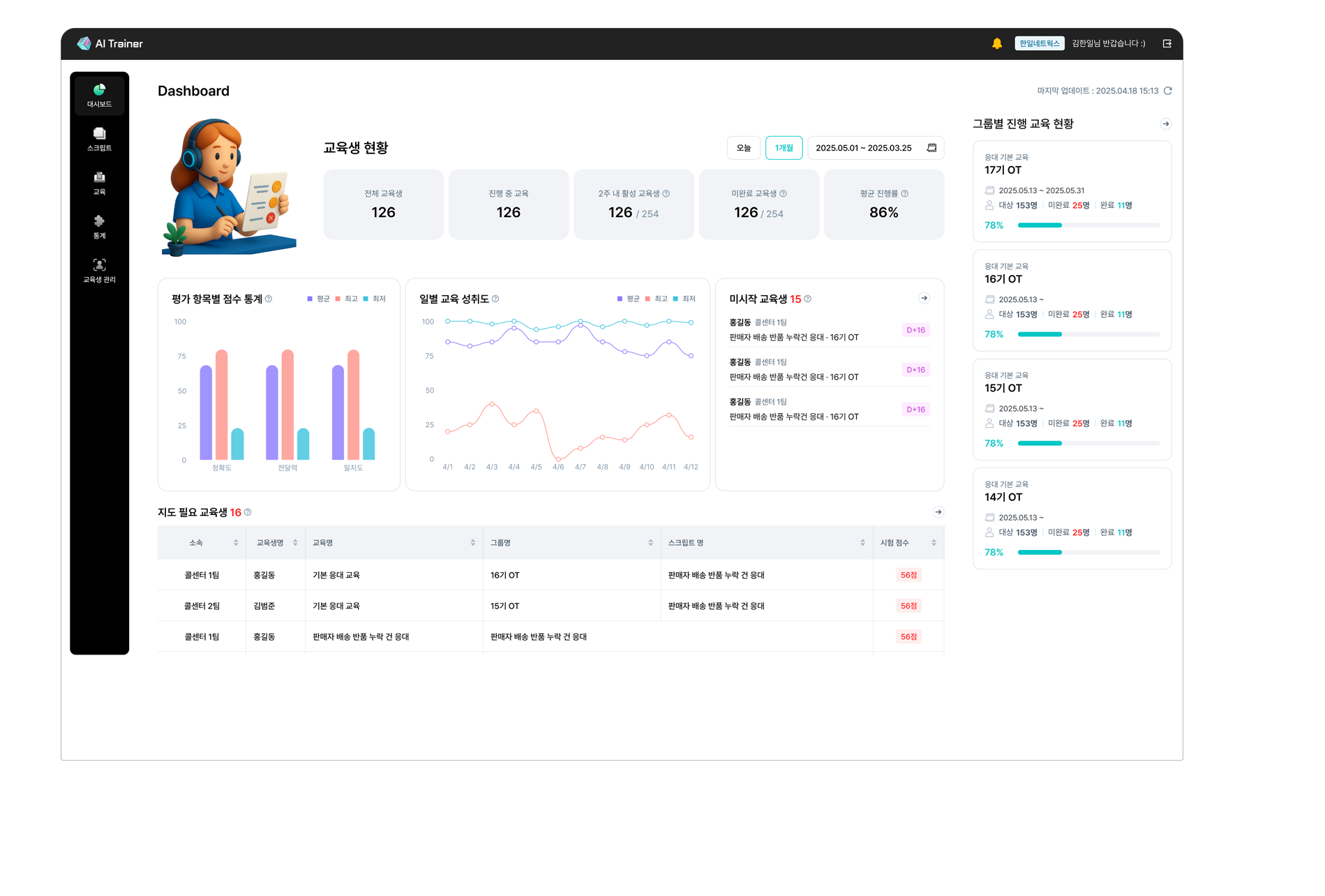
Task: Open 교육생 관리 sidebar menu
Action: tap(99, 271)
